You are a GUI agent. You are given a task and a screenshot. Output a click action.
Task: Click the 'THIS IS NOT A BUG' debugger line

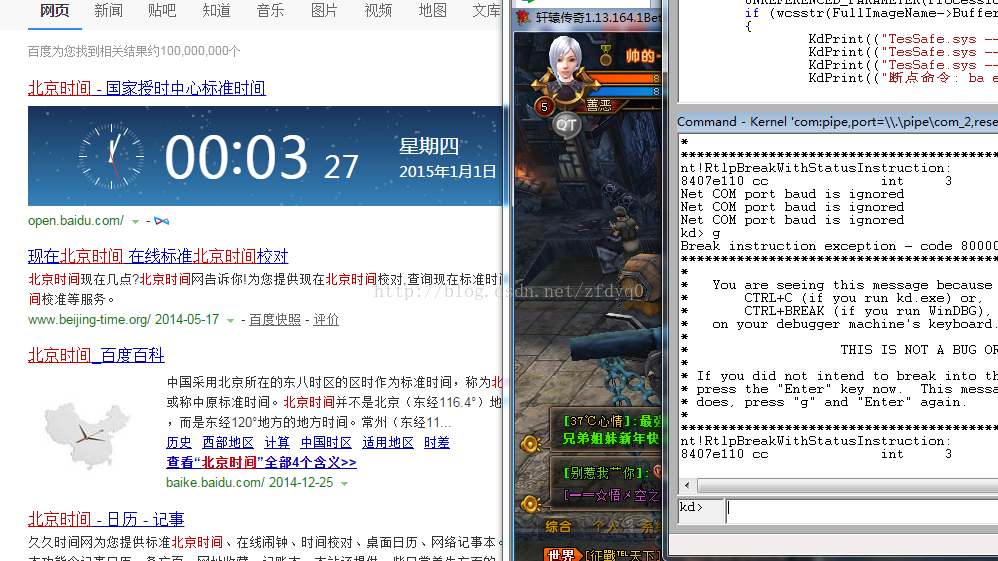pyautogui.click(x=918, y=350)
